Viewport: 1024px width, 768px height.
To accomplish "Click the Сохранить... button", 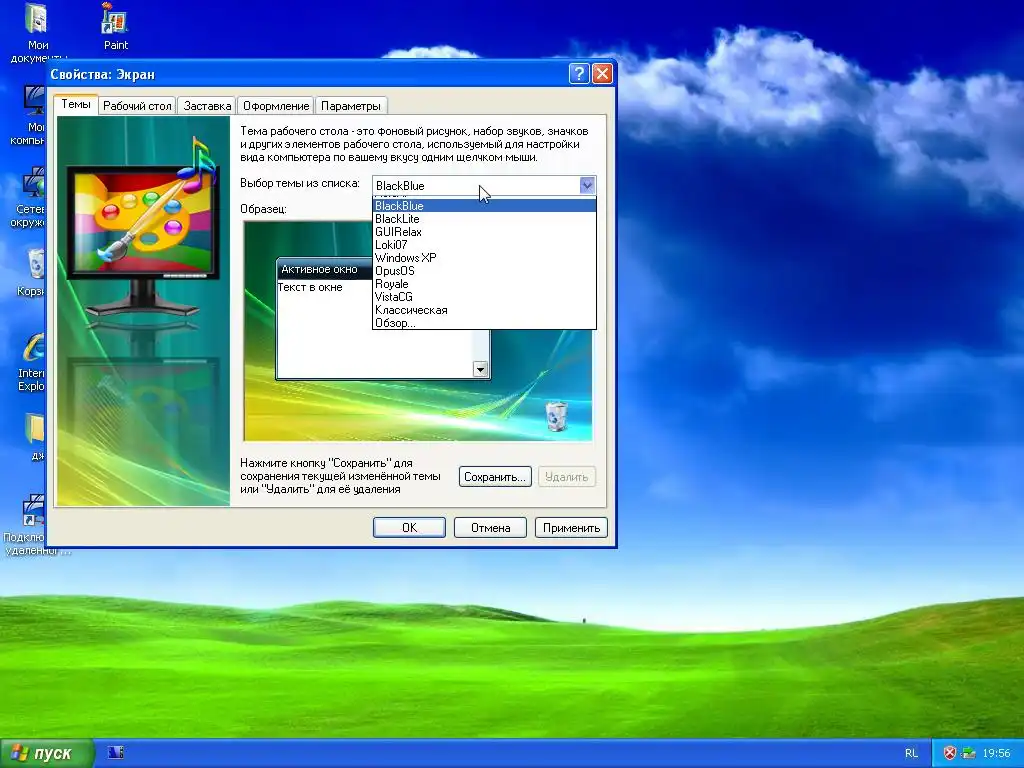I will pos(495,477).
